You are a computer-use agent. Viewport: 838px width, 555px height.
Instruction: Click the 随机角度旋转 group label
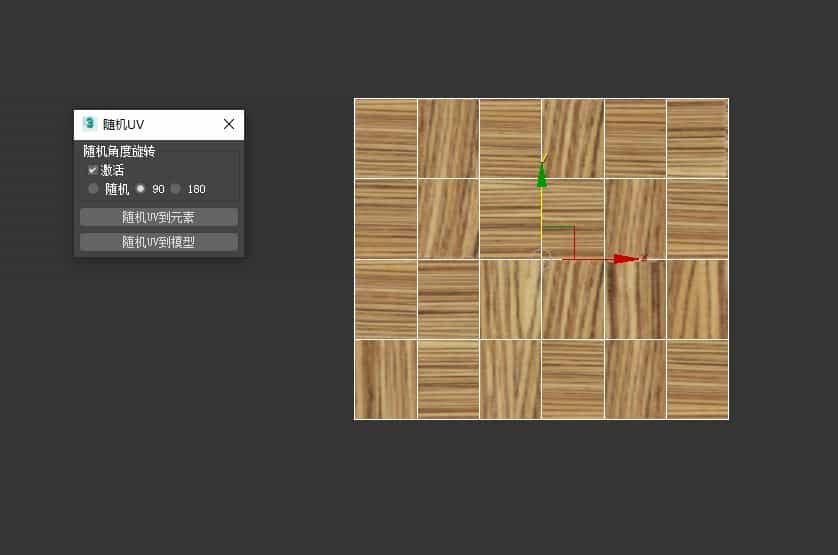coord(119,151)
